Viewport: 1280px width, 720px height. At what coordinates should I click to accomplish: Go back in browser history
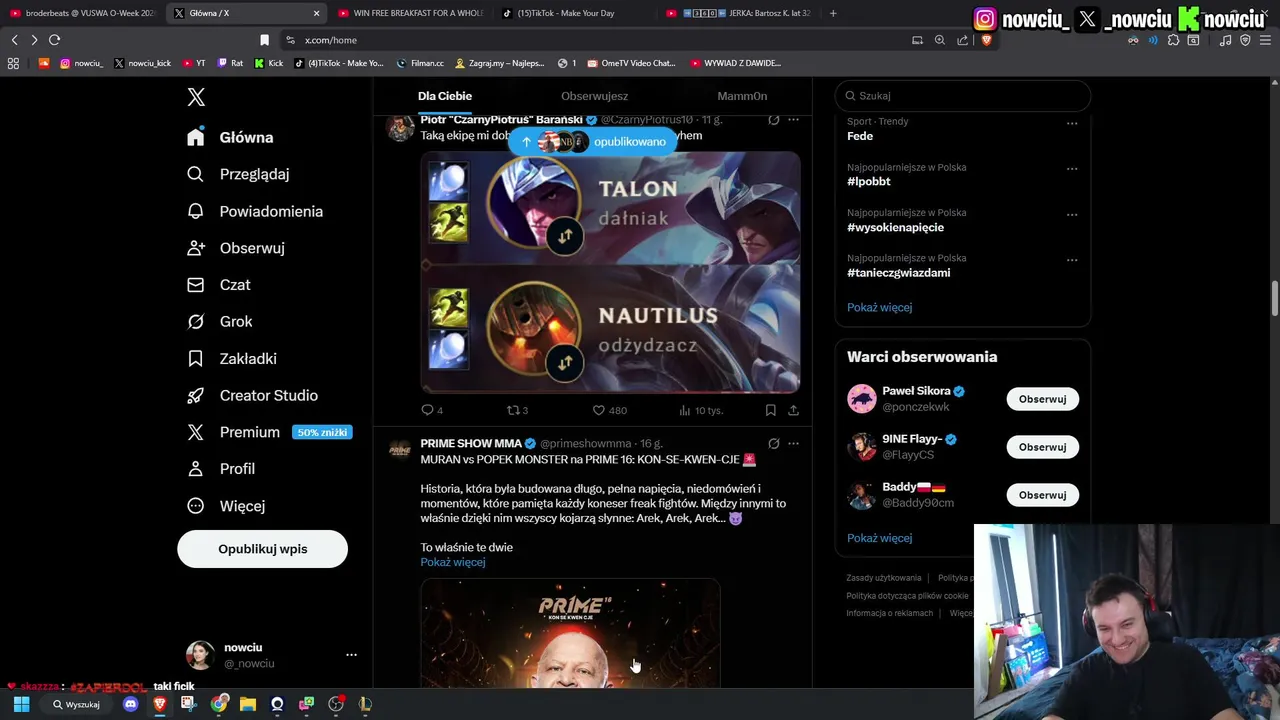[14, 40]
